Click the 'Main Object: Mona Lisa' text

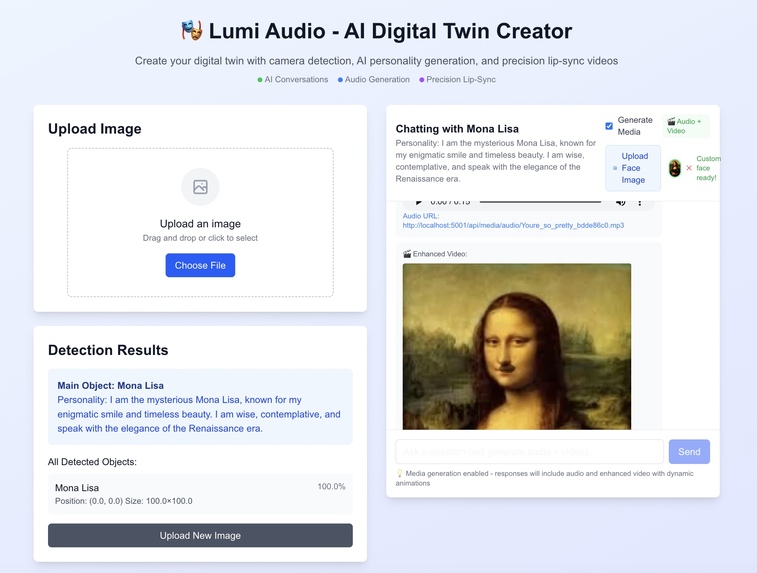[111, 386]
